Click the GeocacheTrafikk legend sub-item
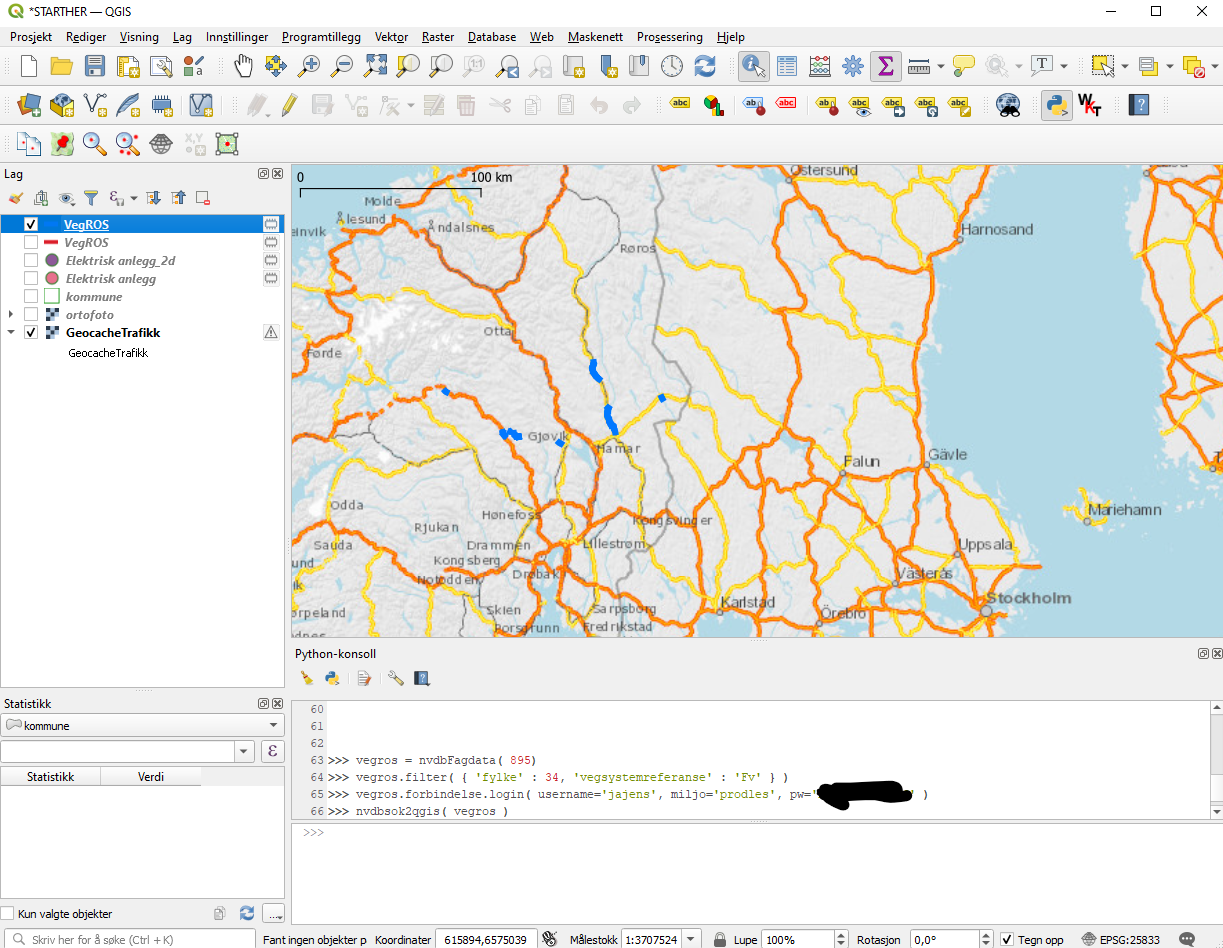 click(x=108, y=353)
